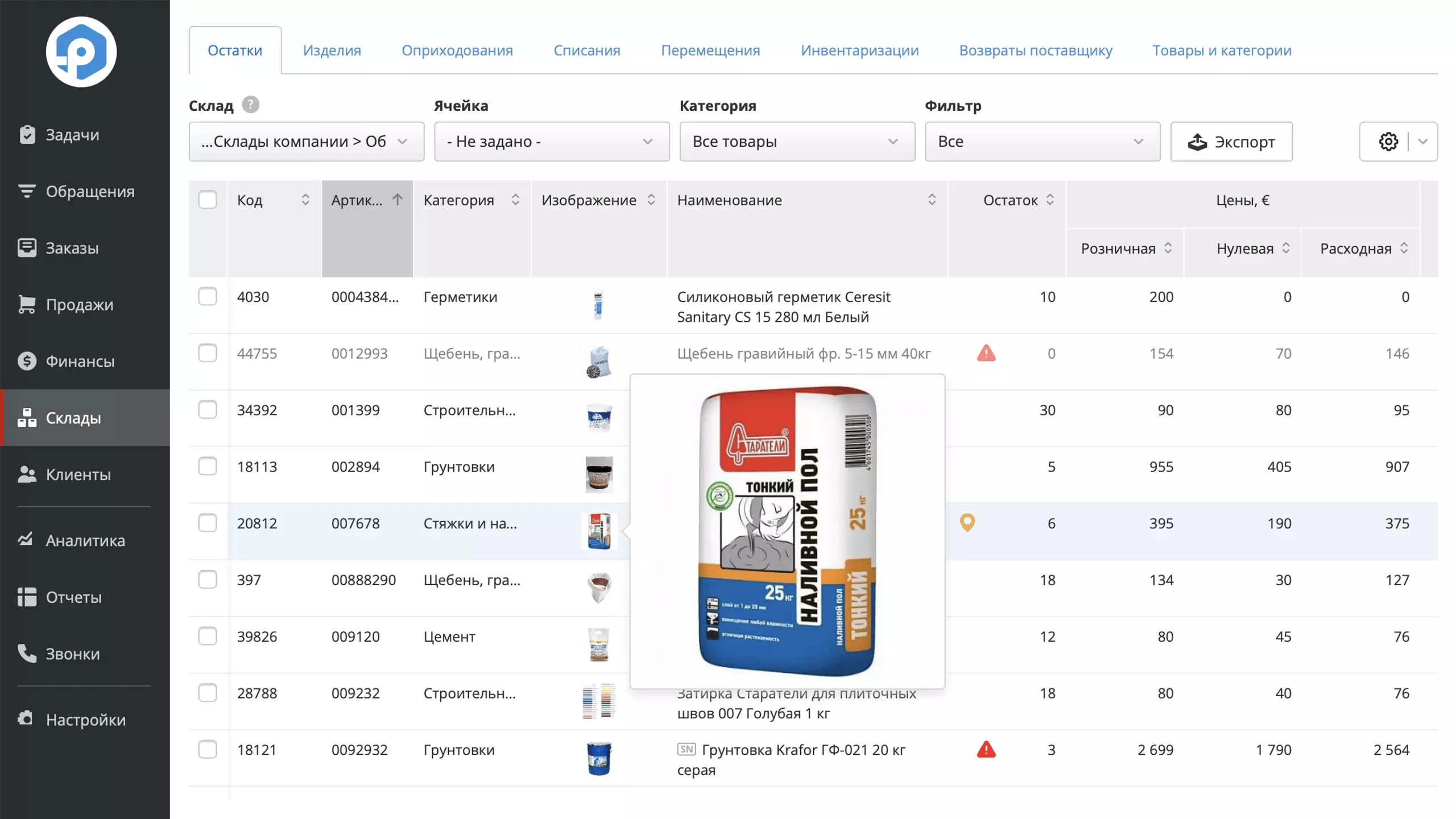The height and width of the screenshot is (819, 1456).
Task: Click the table settings gear icon
Action: (1388, 142)
